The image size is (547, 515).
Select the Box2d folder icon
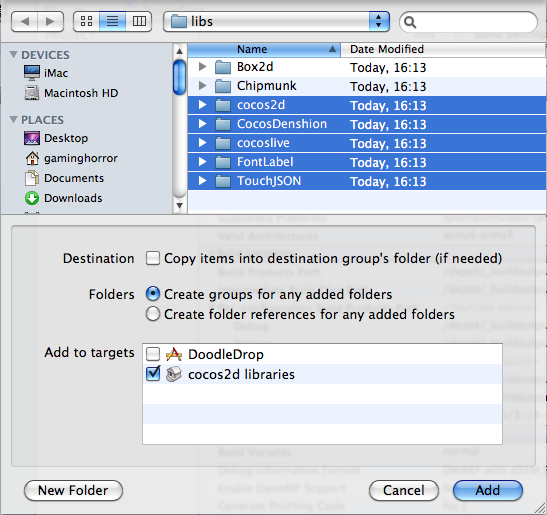click(223, 67)
